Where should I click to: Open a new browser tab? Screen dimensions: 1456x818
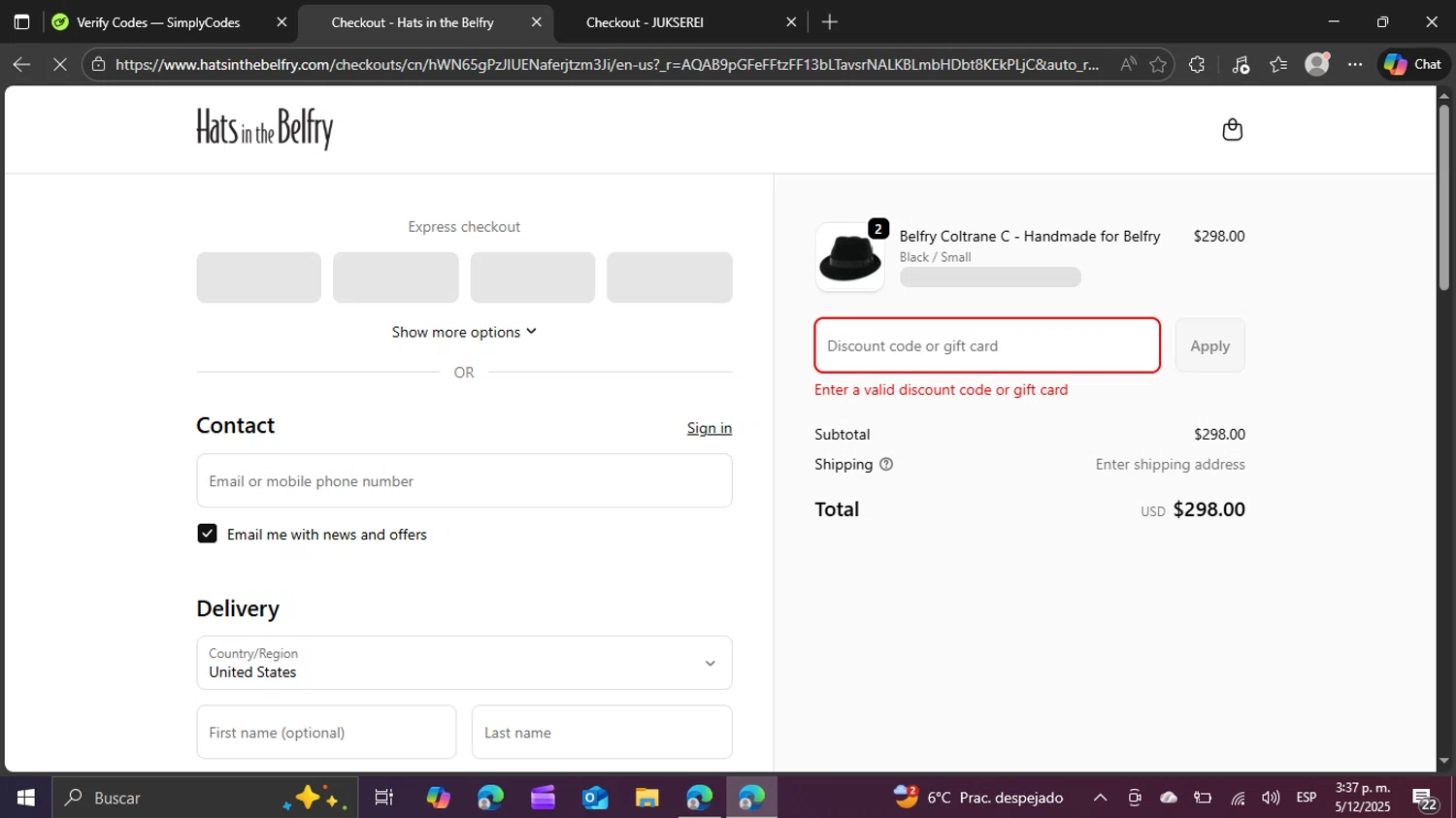pos(829,21)
